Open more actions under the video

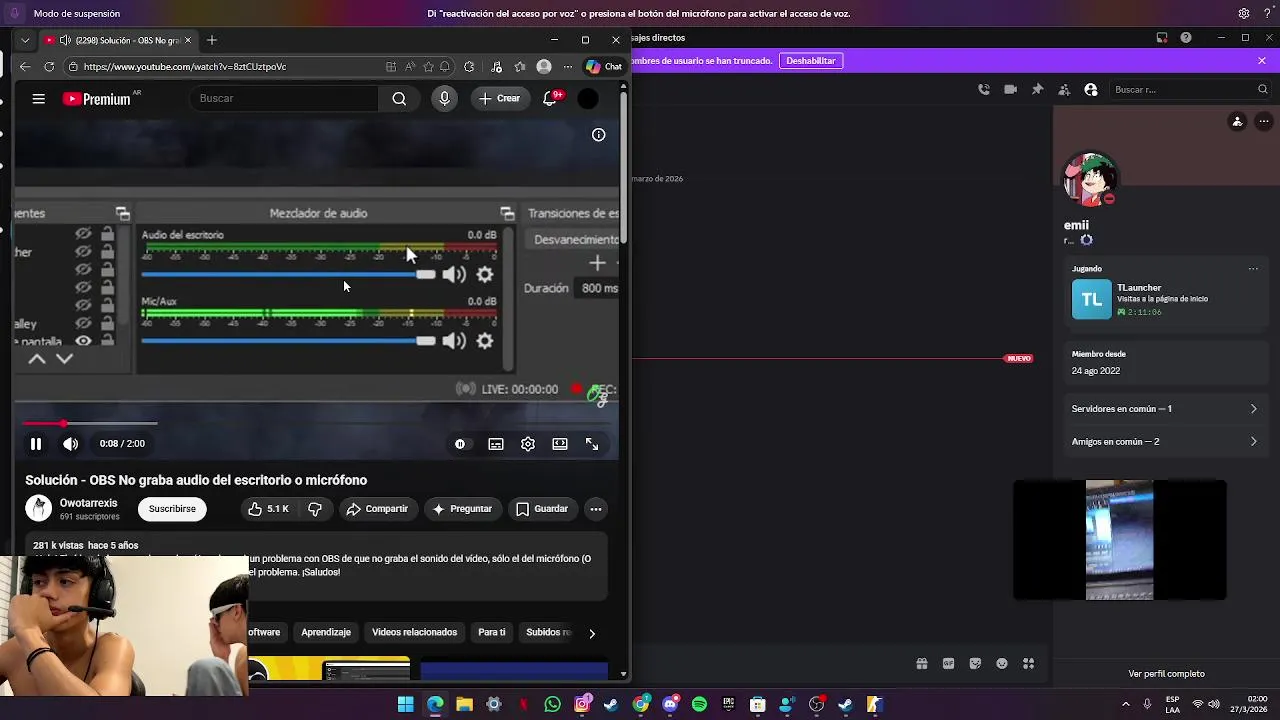(x=595, y=509)
